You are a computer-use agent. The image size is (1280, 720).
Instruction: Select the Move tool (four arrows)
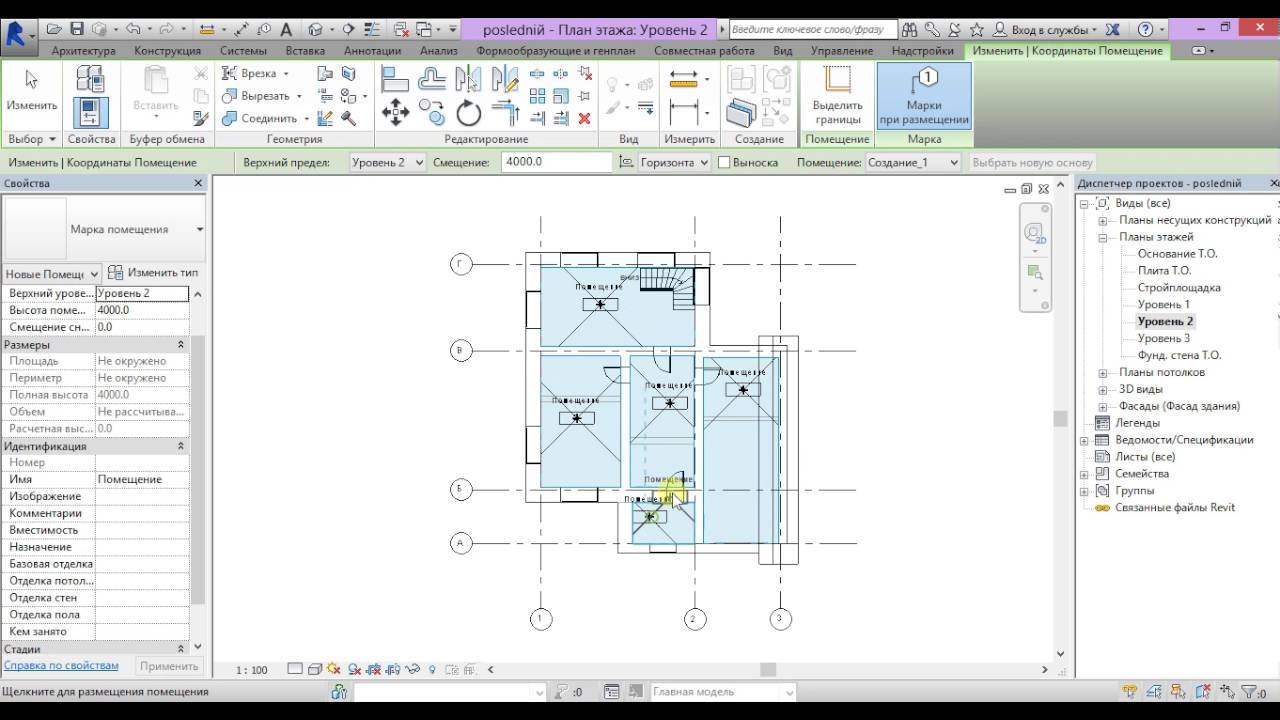click(396, 113)
